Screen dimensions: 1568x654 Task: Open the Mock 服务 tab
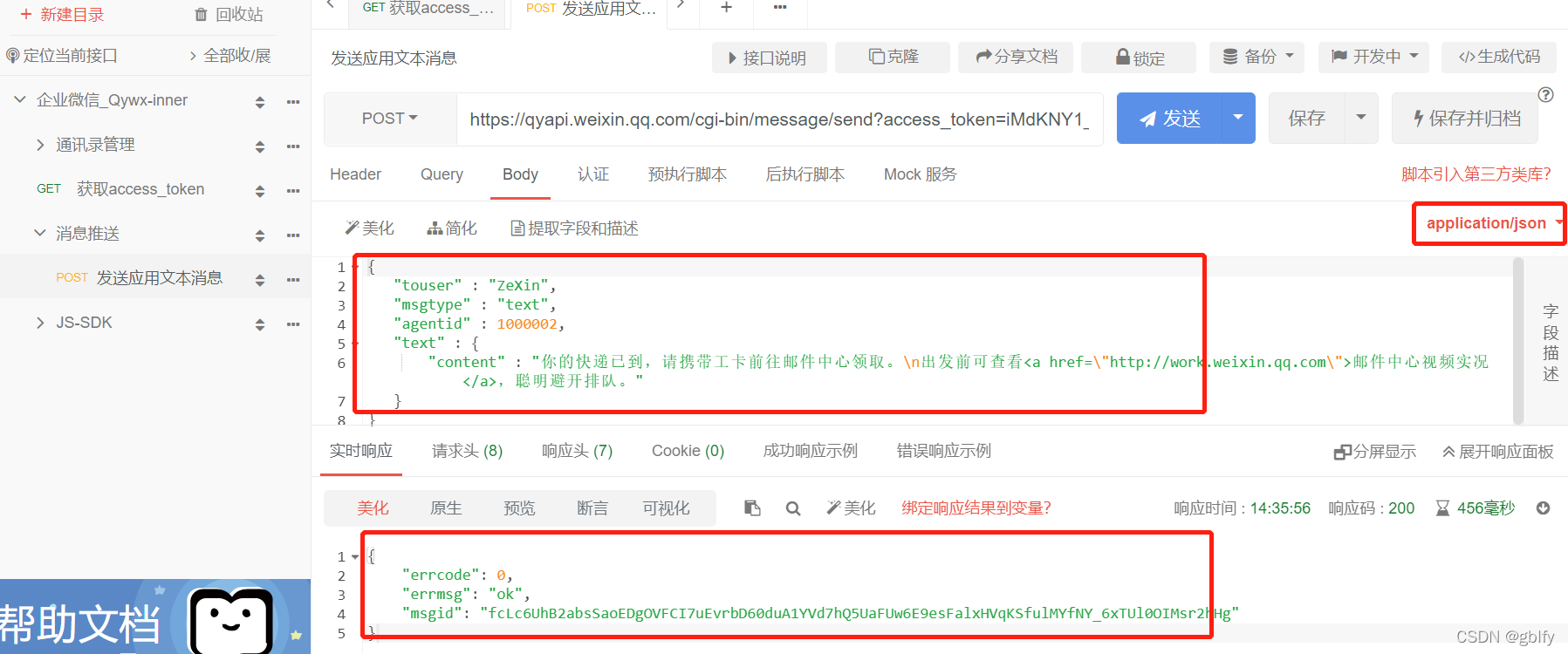coord(920,174)
